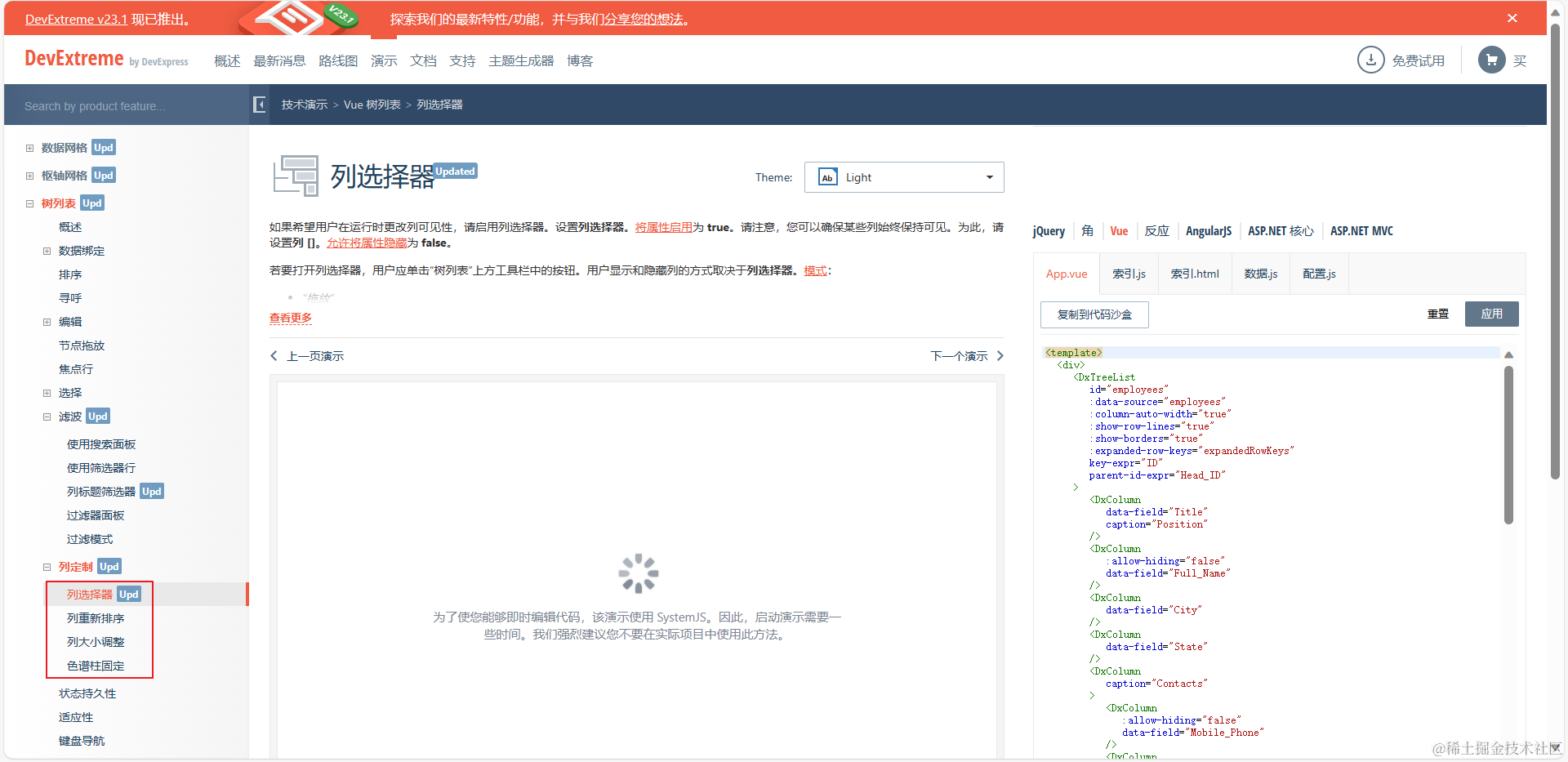This screenshot has width=1568, height=762.
Task: Expand the 数据网格 tree node
Action: click(29, 148)
